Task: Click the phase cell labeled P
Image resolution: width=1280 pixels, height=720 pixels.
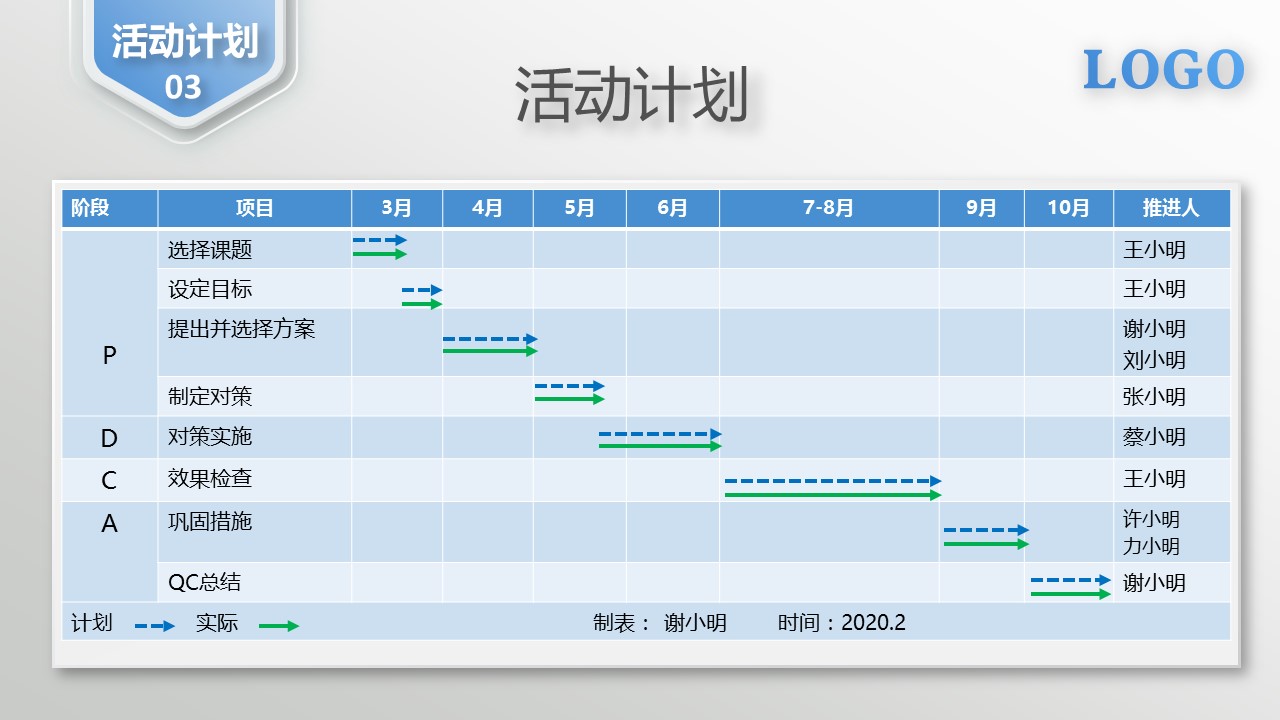Action: (109, 355)
